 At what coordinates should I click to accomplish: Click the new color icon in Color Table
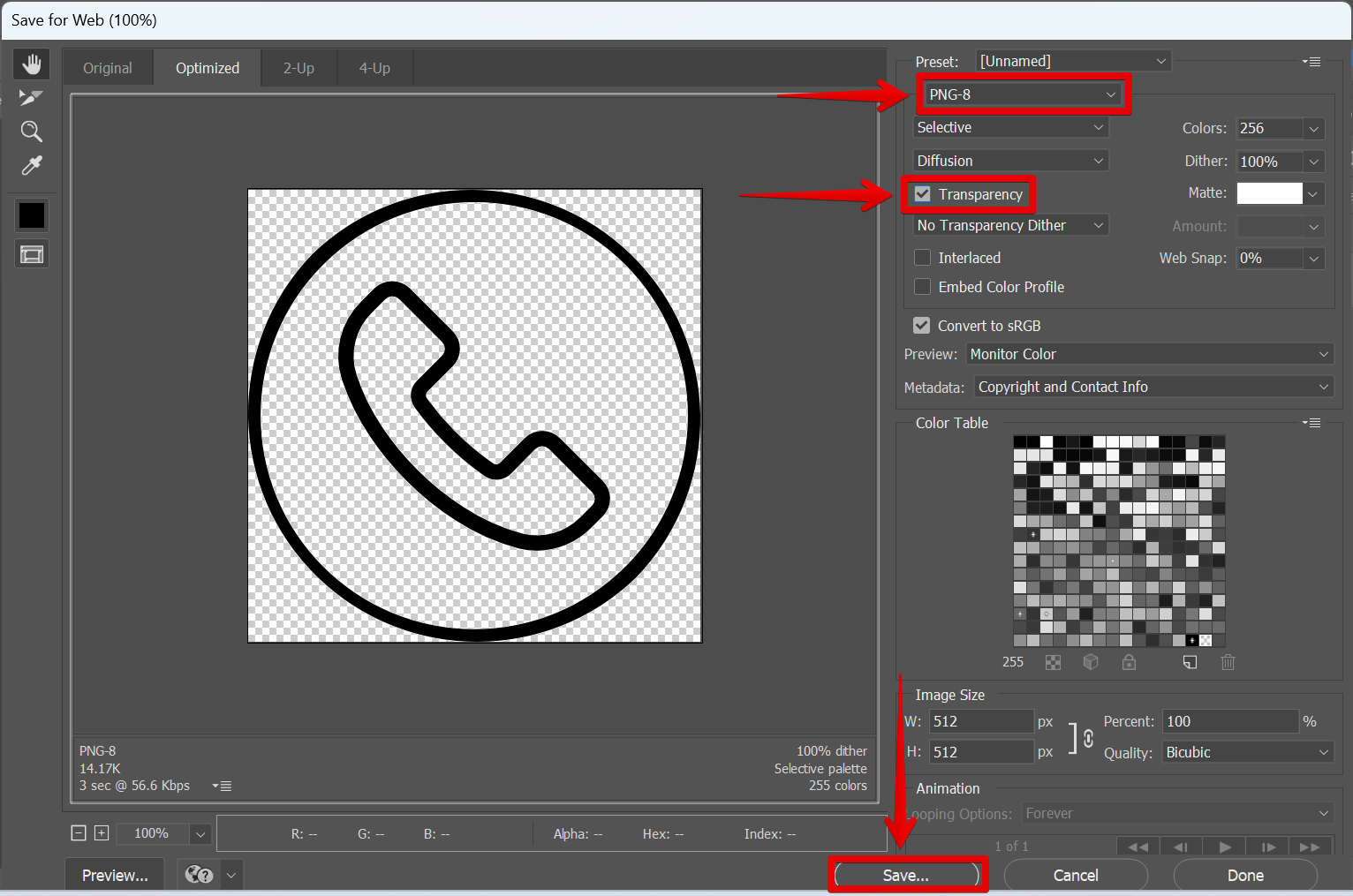click(1190, 662)
